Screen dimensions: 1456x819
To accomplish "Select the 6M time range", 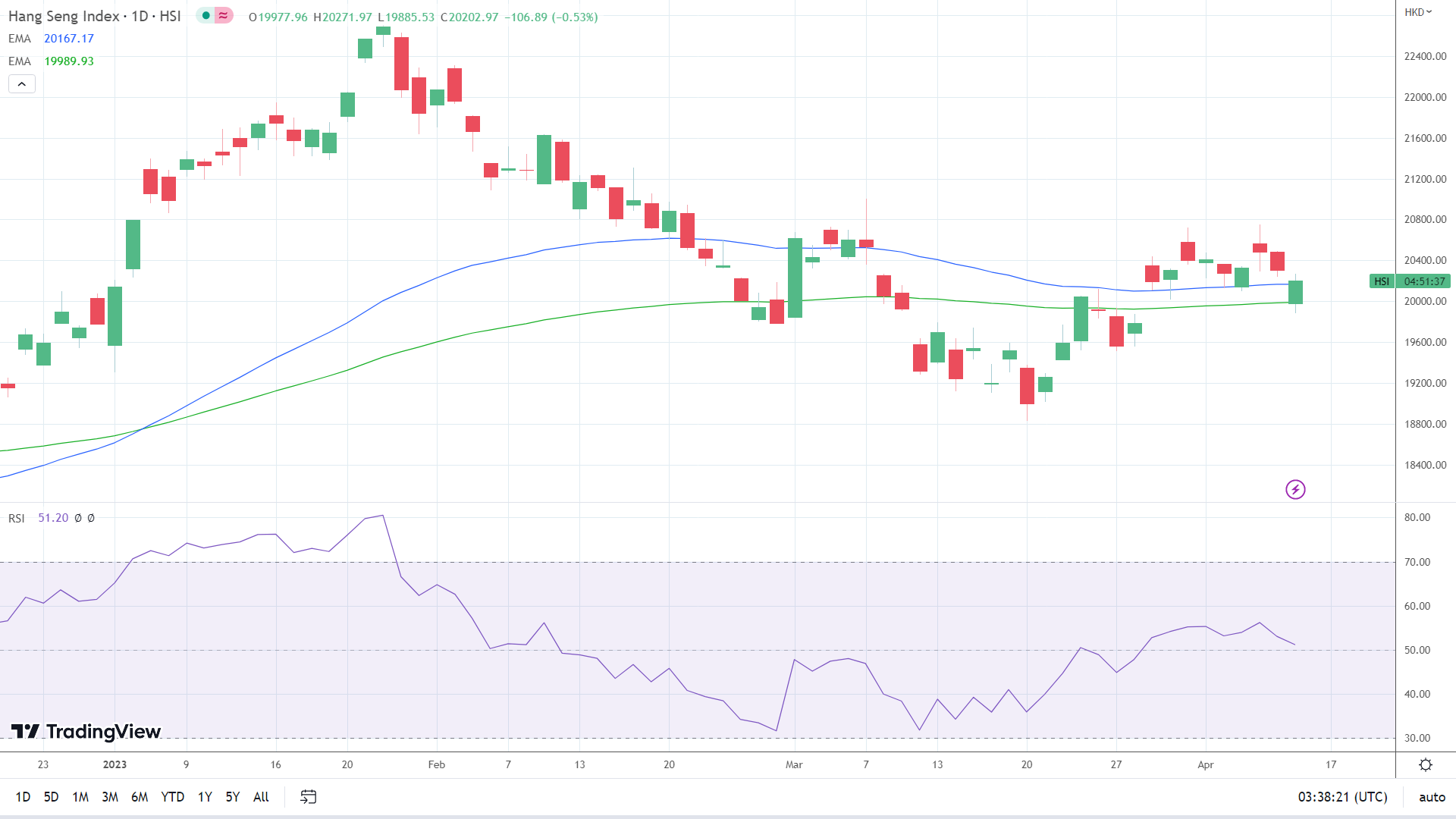I will coord(140,797).
